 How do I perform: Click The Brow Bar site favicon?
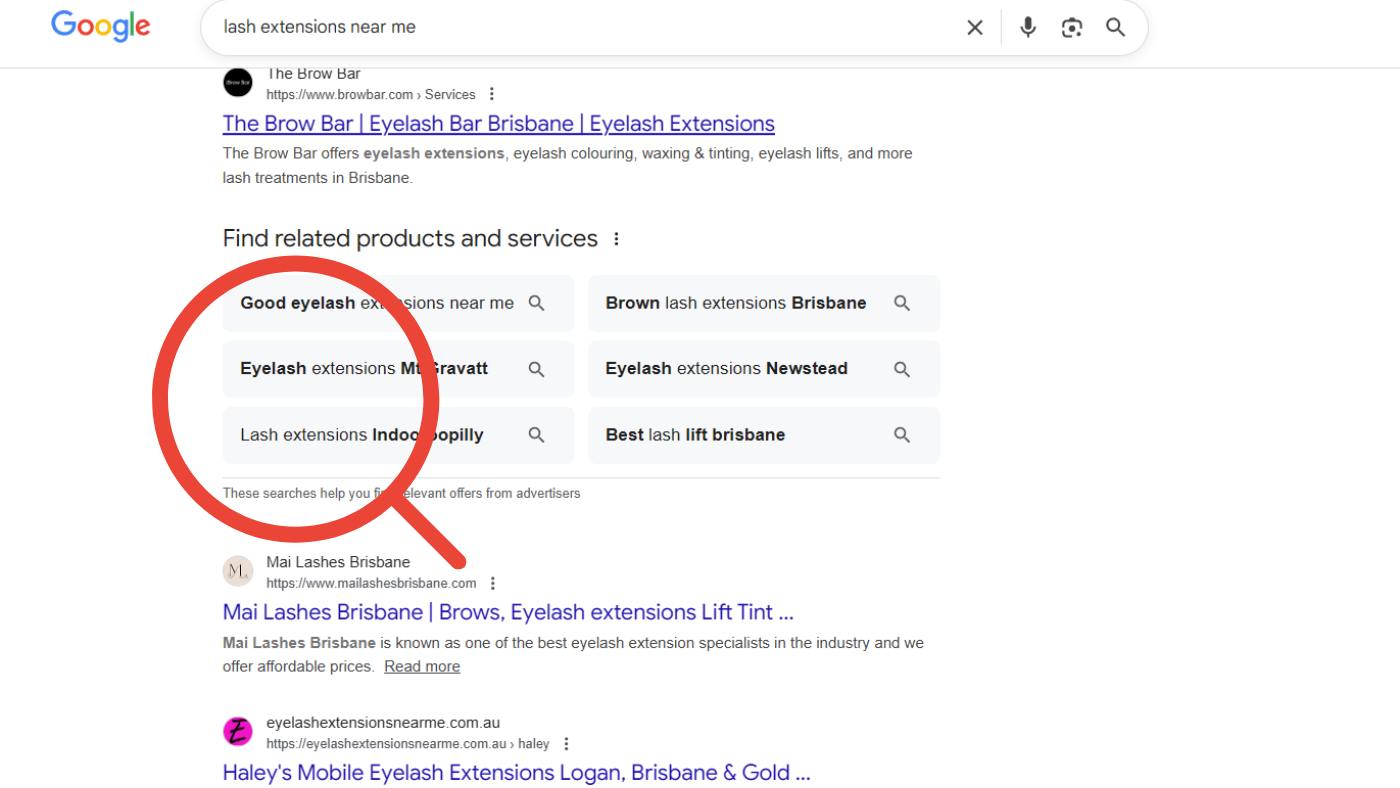pos(238,83)
